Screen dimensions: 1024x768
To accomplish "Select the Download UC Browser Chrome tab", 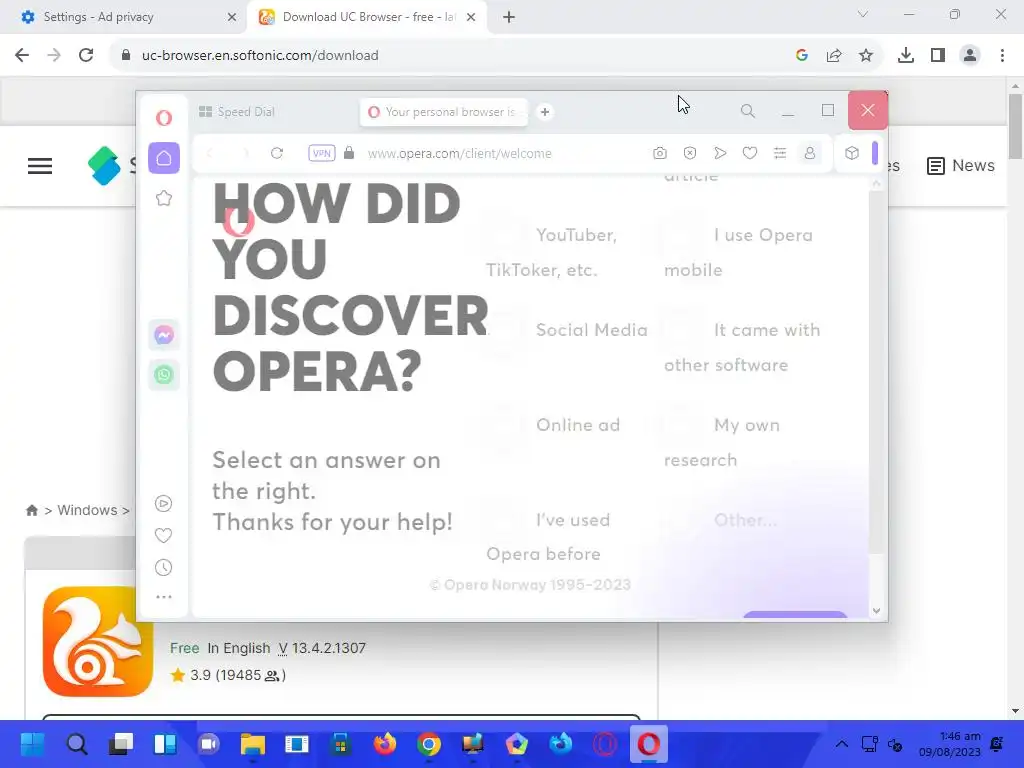I will (x=366, y=17).
